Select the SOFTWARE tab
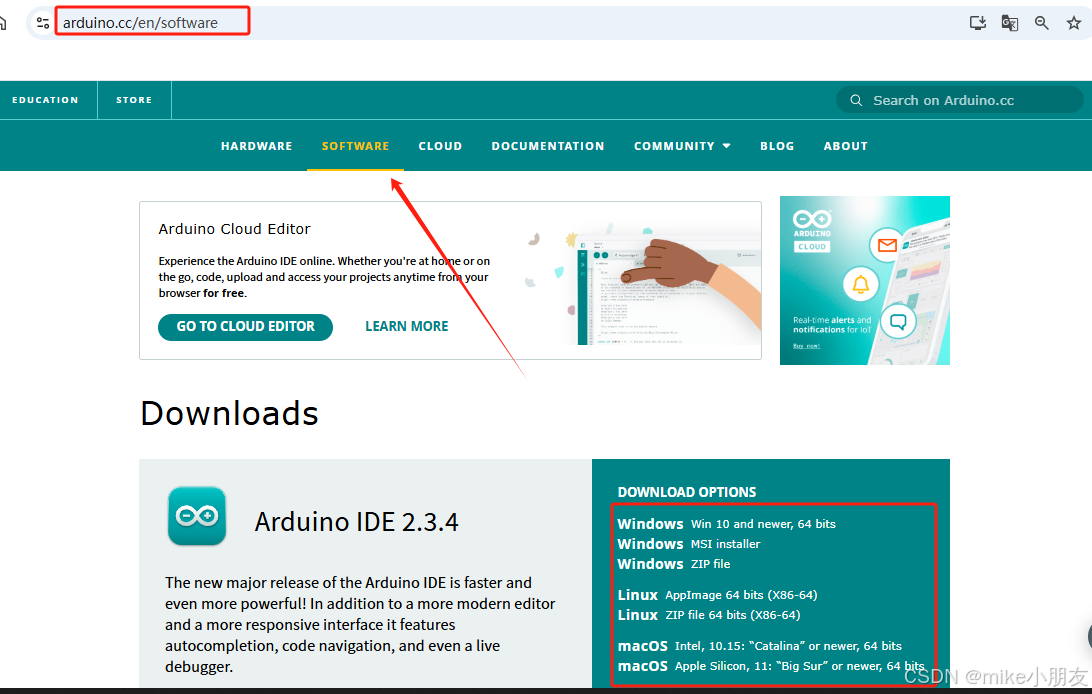Viewport: 1092px width, 694px height. (x=355, y=146)
